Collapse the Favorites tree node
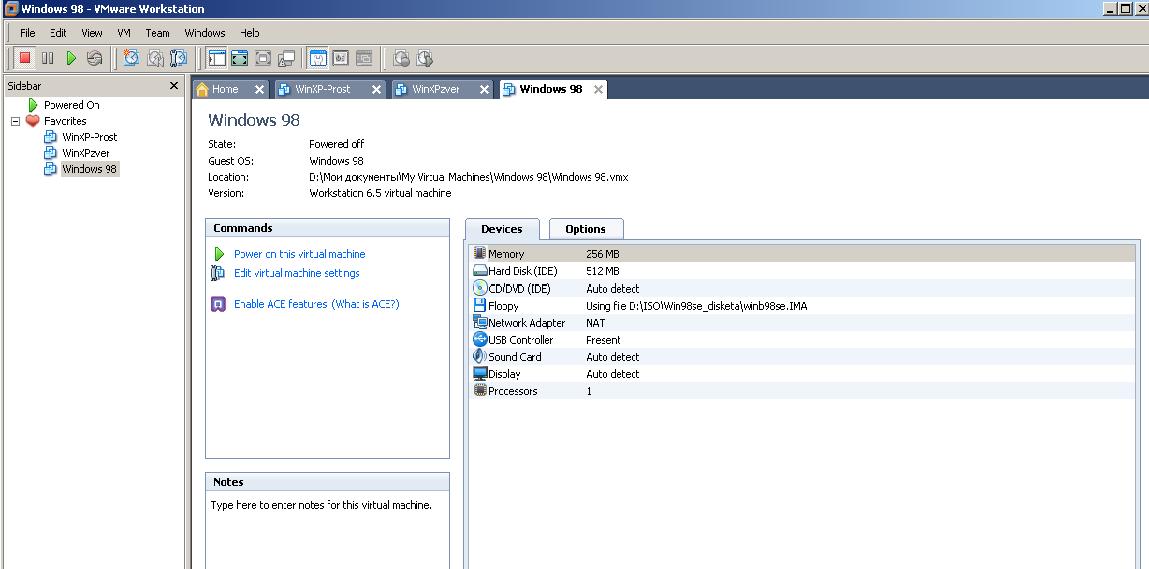Viewport: 1149px width, 569px height. tap(15, 121)
